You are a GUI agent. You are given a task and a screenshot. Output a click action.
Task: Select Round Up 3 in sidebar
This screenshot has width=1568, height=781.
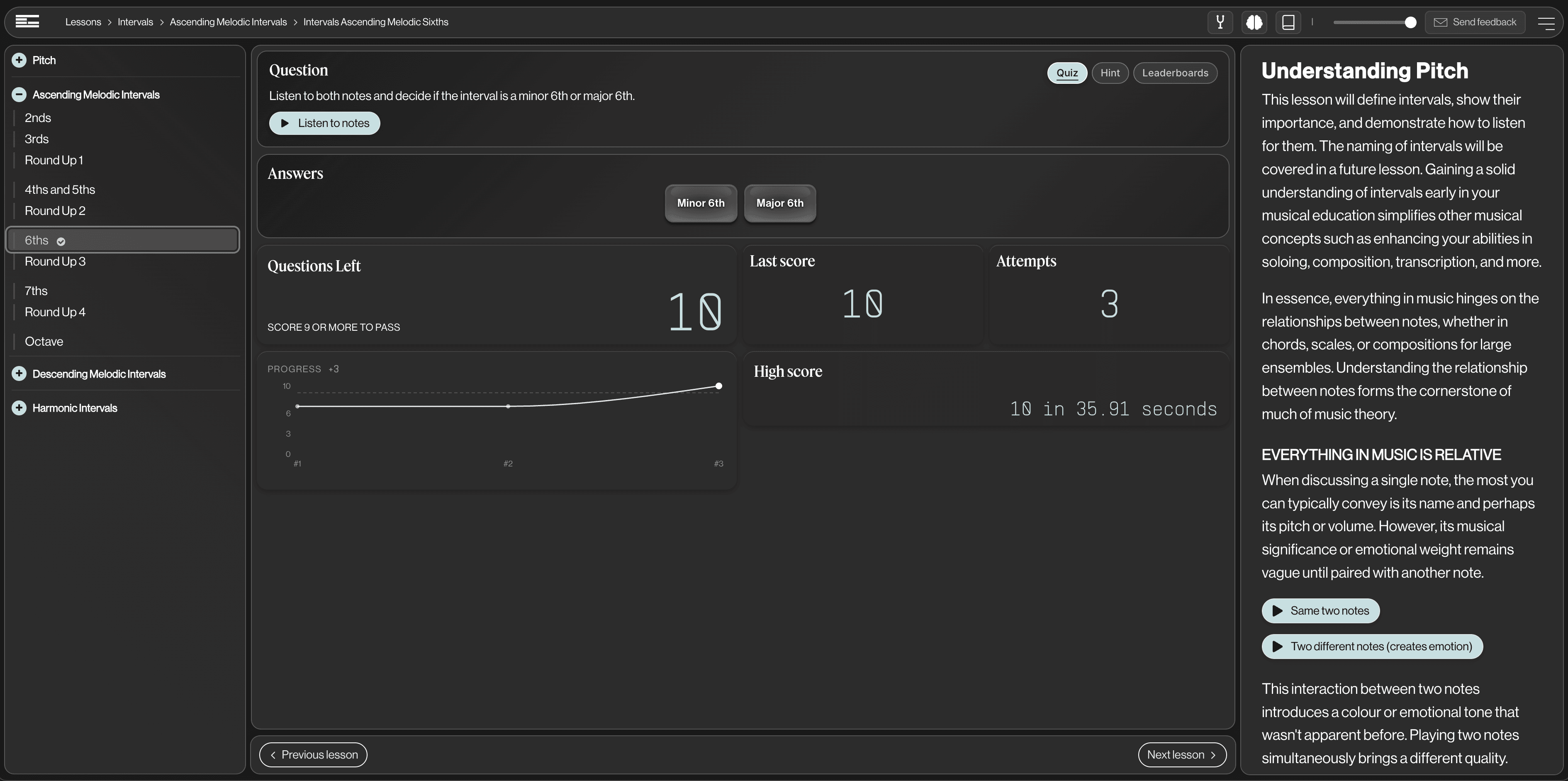point(55,261)
